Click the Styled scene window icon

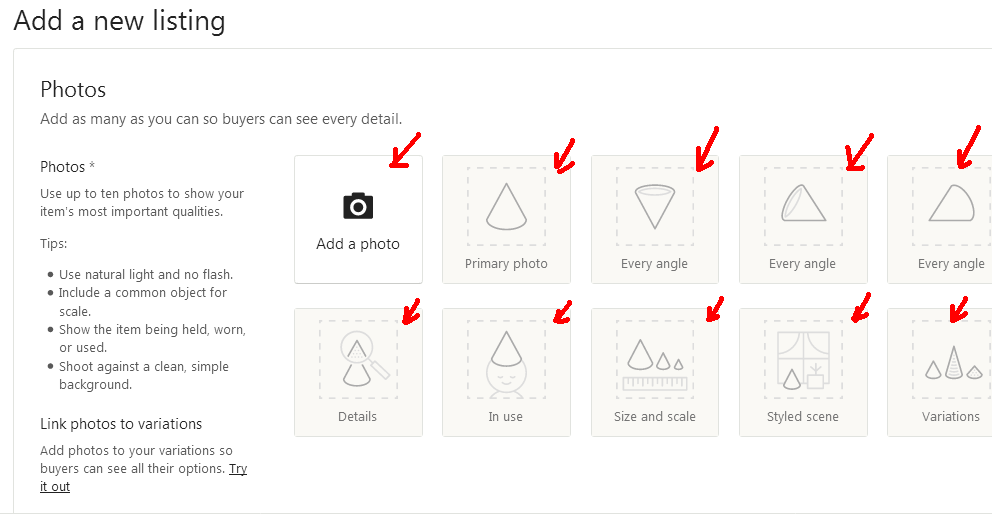803,360
